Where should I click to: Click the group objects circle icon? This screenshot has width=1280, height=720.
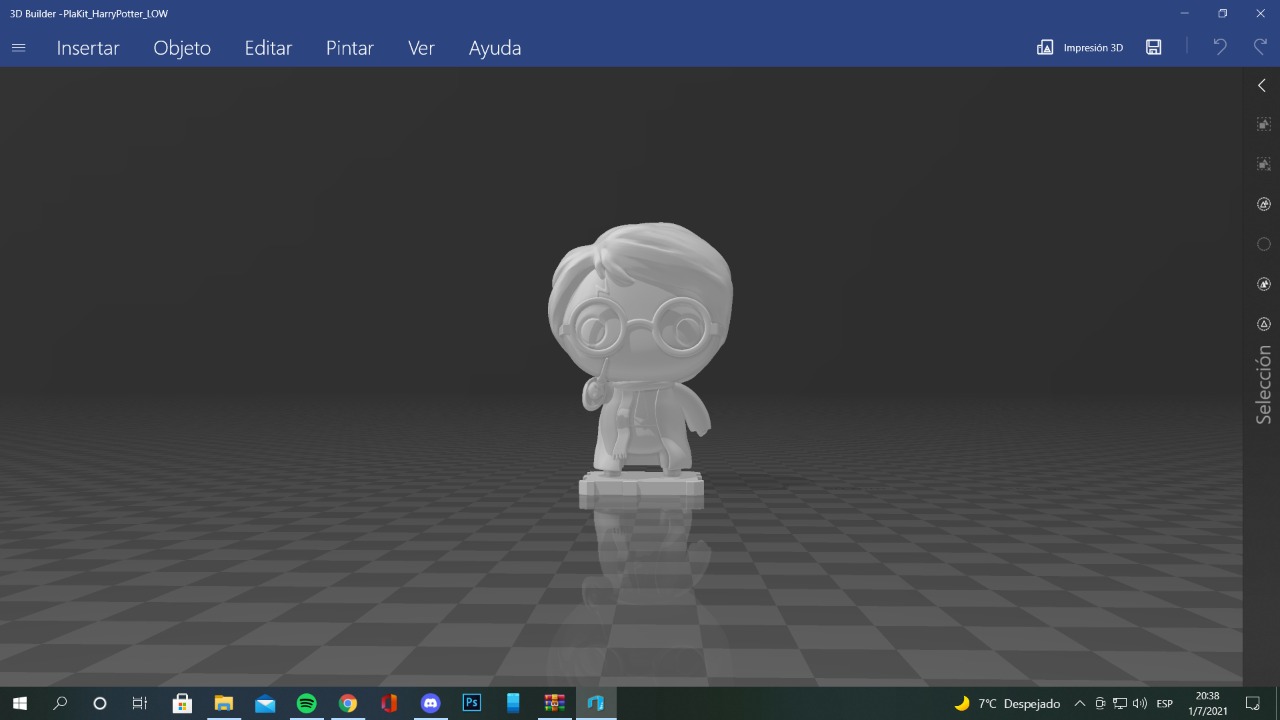pyautogui.click(x=1264, y=204)
